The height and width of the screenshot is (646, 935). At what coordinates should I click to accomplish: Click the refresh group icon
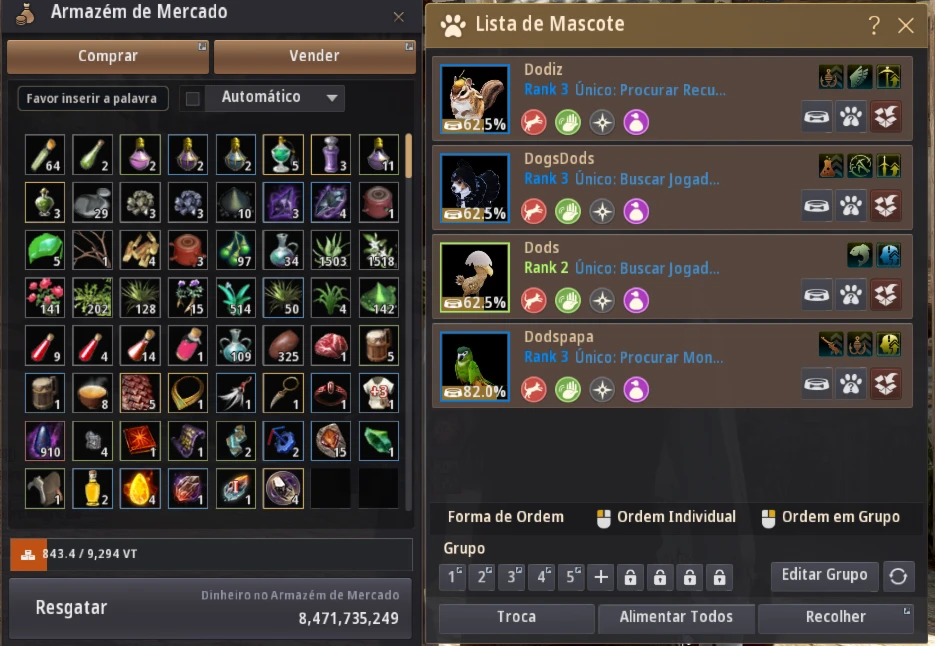point(899,576)
